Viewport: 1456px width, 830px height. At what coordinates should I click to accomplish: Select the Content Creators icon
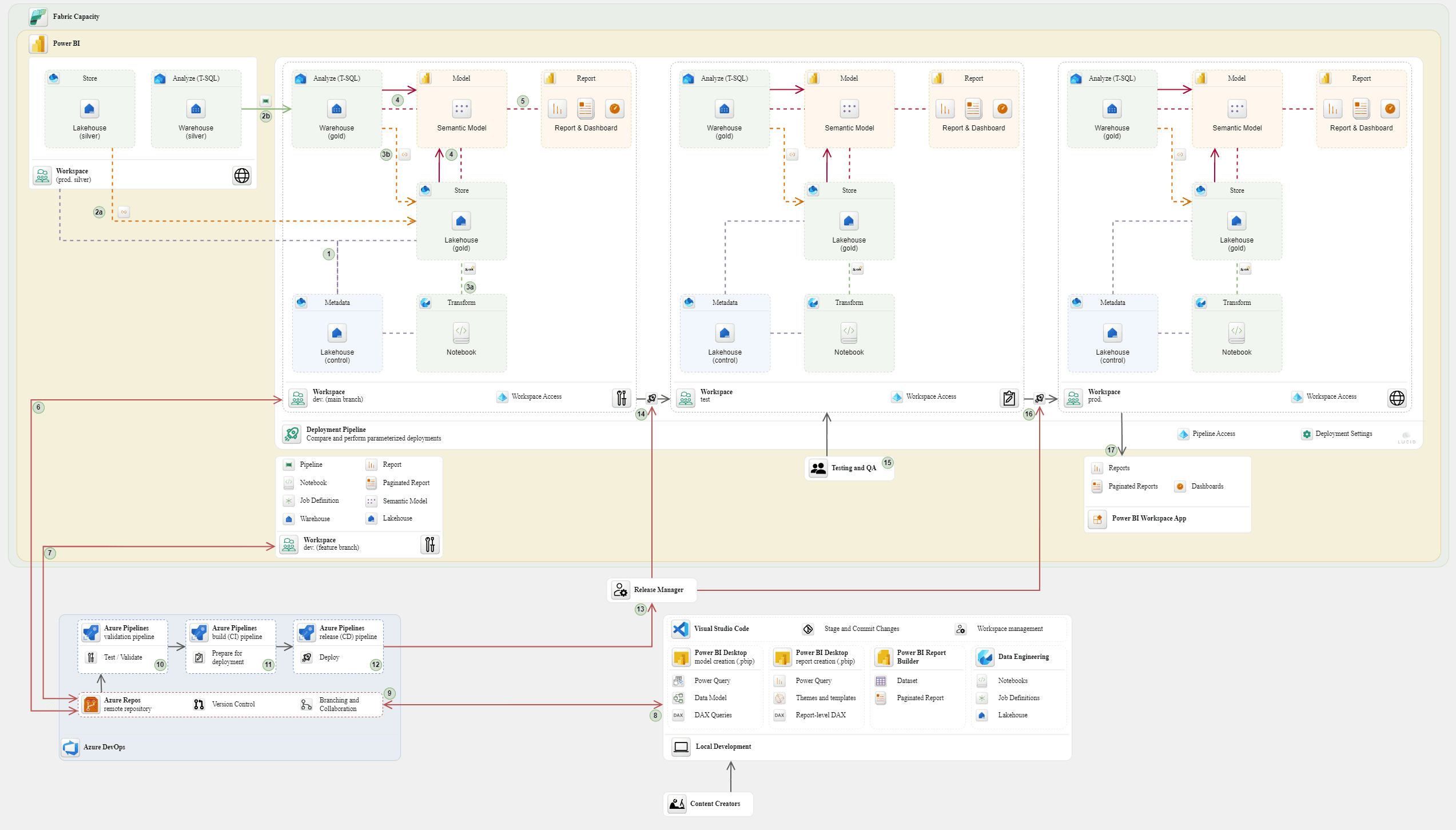click(677, 803)
